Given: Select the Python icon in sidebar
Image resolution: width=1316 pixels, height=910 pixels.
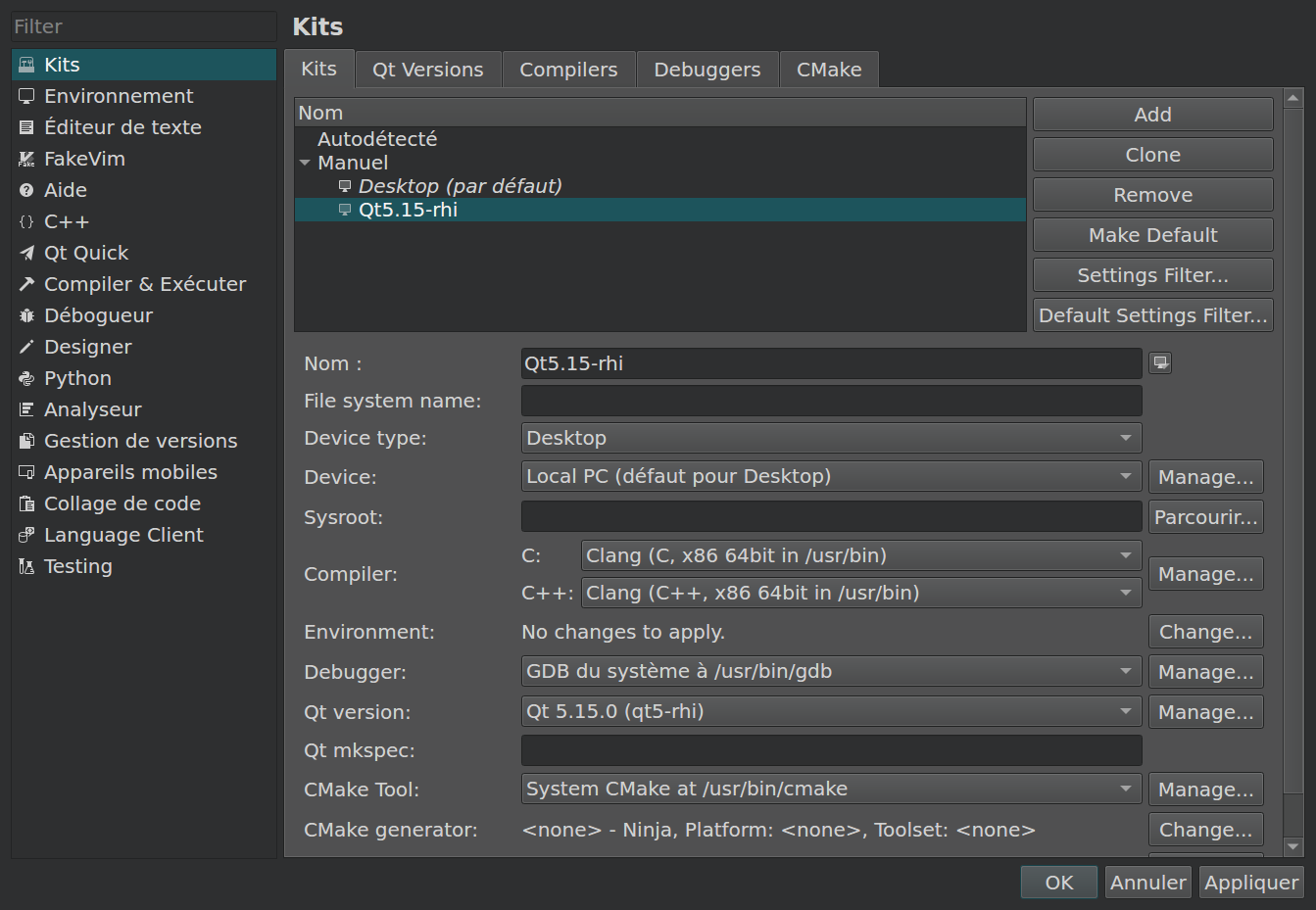Looking at the screenshot, I should 26,378.
